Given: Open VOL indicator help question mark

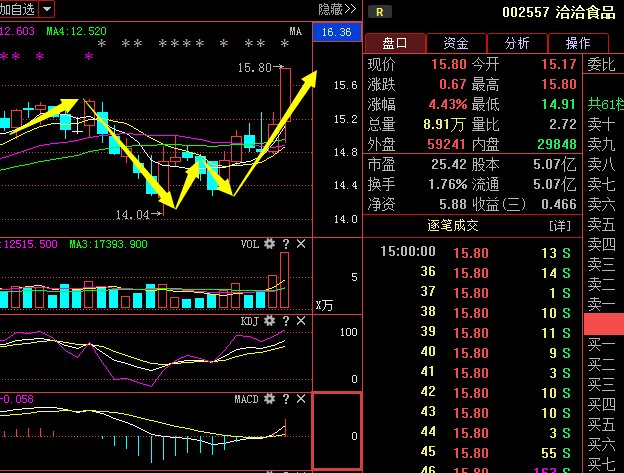Looking at the screenshot, I should 286,244.
